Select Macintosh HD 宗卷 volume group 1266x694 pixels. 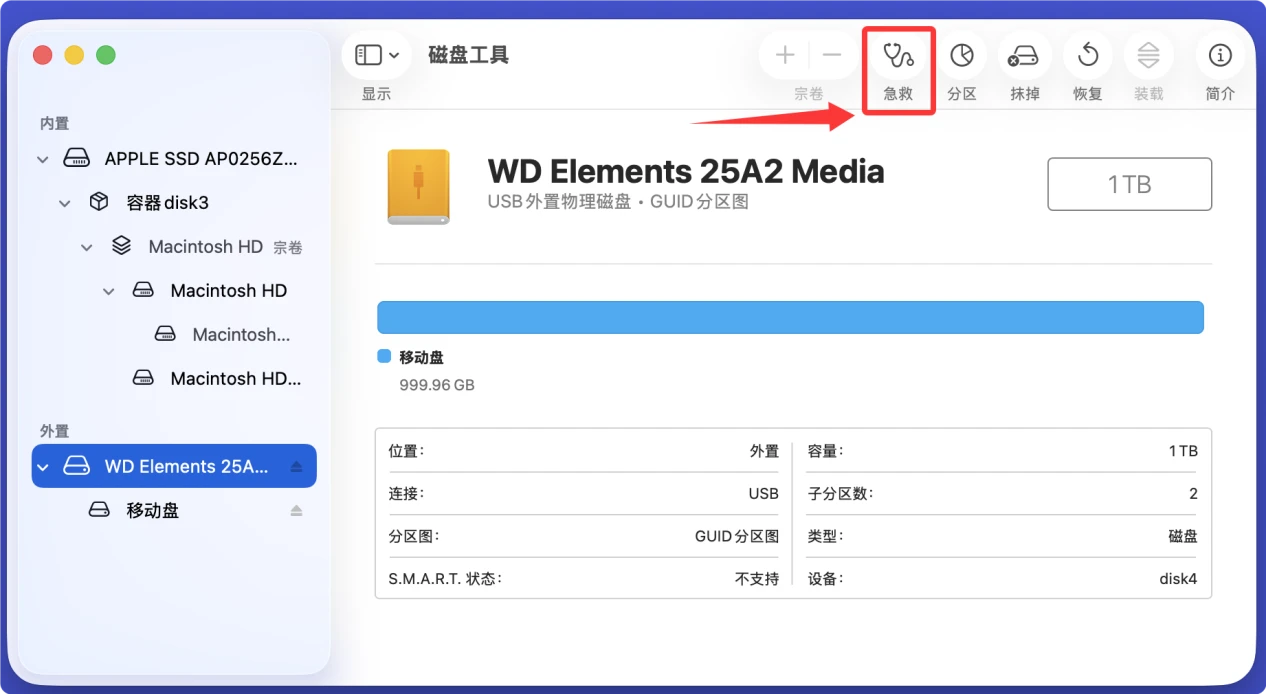pos(174,246)
